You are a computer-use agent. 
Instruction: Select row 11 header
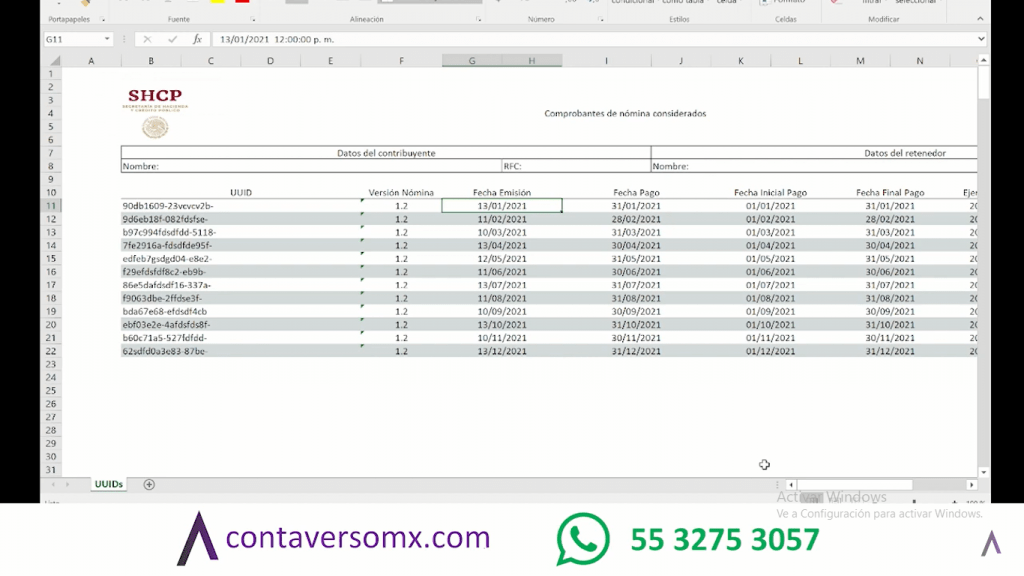(x=51, y=206)
